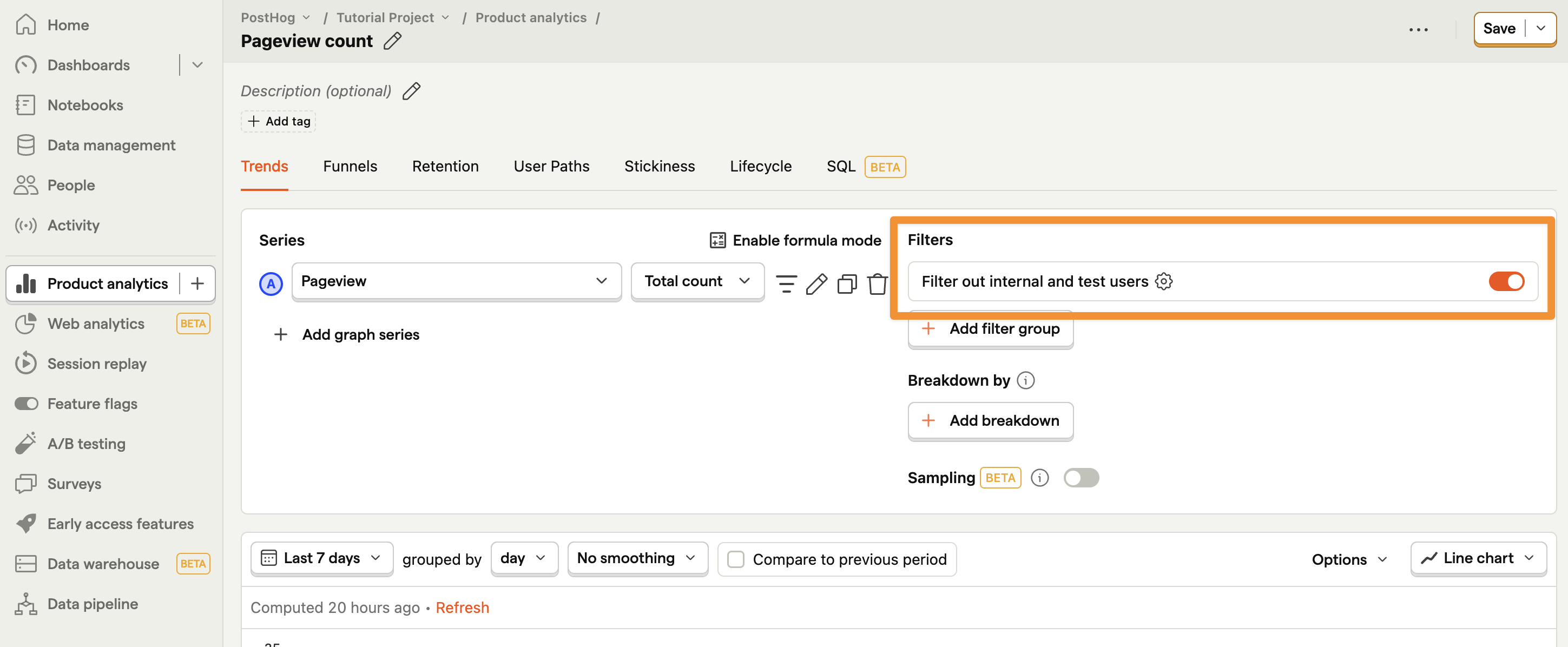Click the series filter lines icon
Screen dimensions: 1568x647
click(x=786, y=283)
